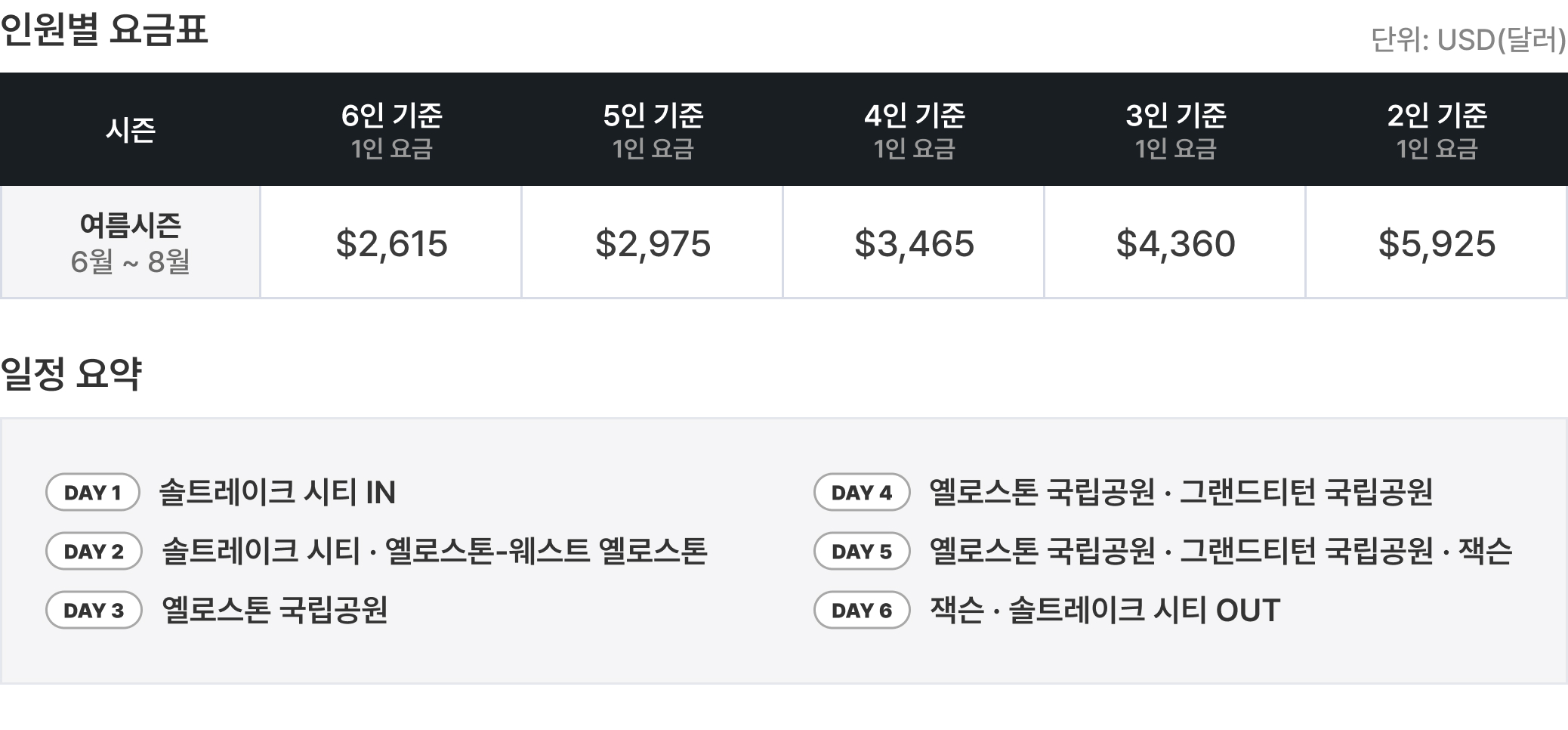Click the 솔트레이크 시티 IN itinerary text
Screen dimensions: 1568x730
277,493
